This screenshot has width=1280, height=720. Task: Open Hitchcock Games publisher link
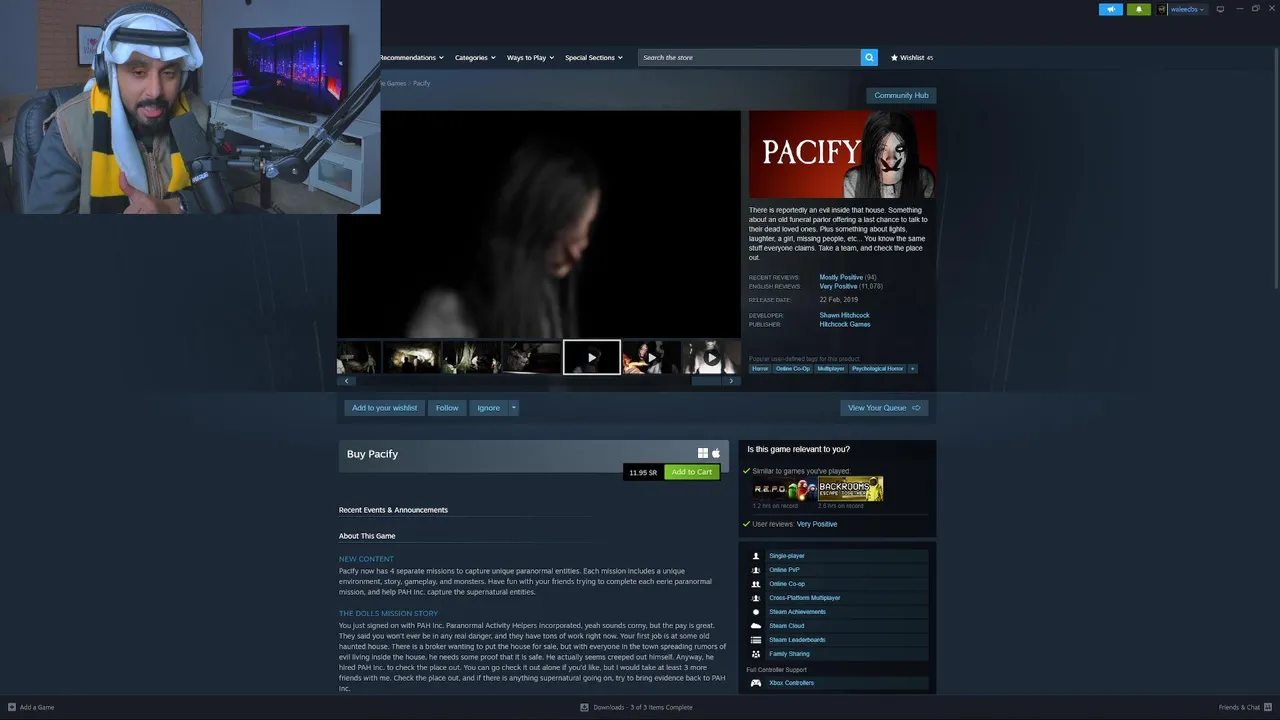(x=845, y=324)
